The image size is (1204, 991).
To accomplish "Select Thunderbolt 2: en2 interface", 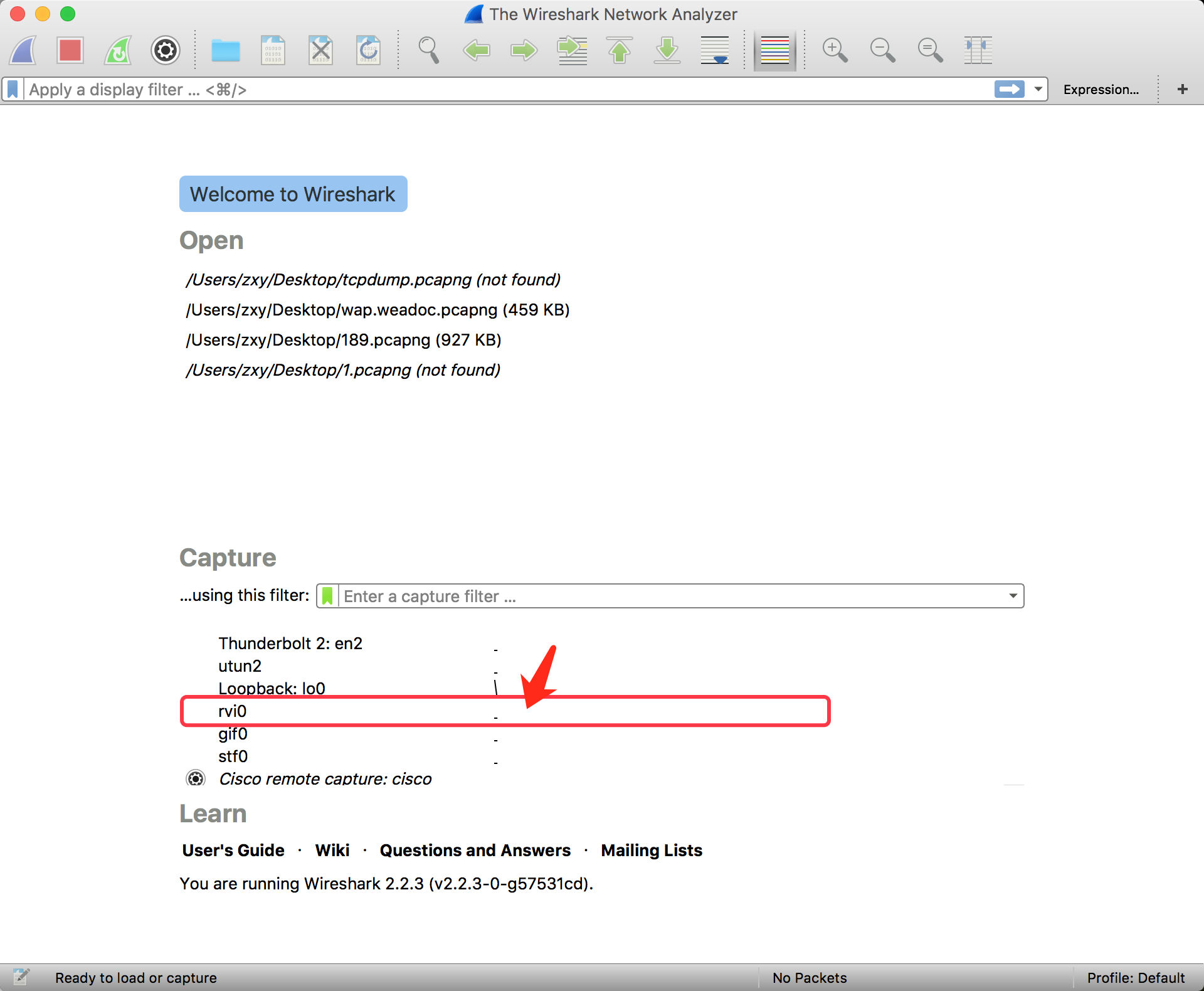I will point(290,644).
